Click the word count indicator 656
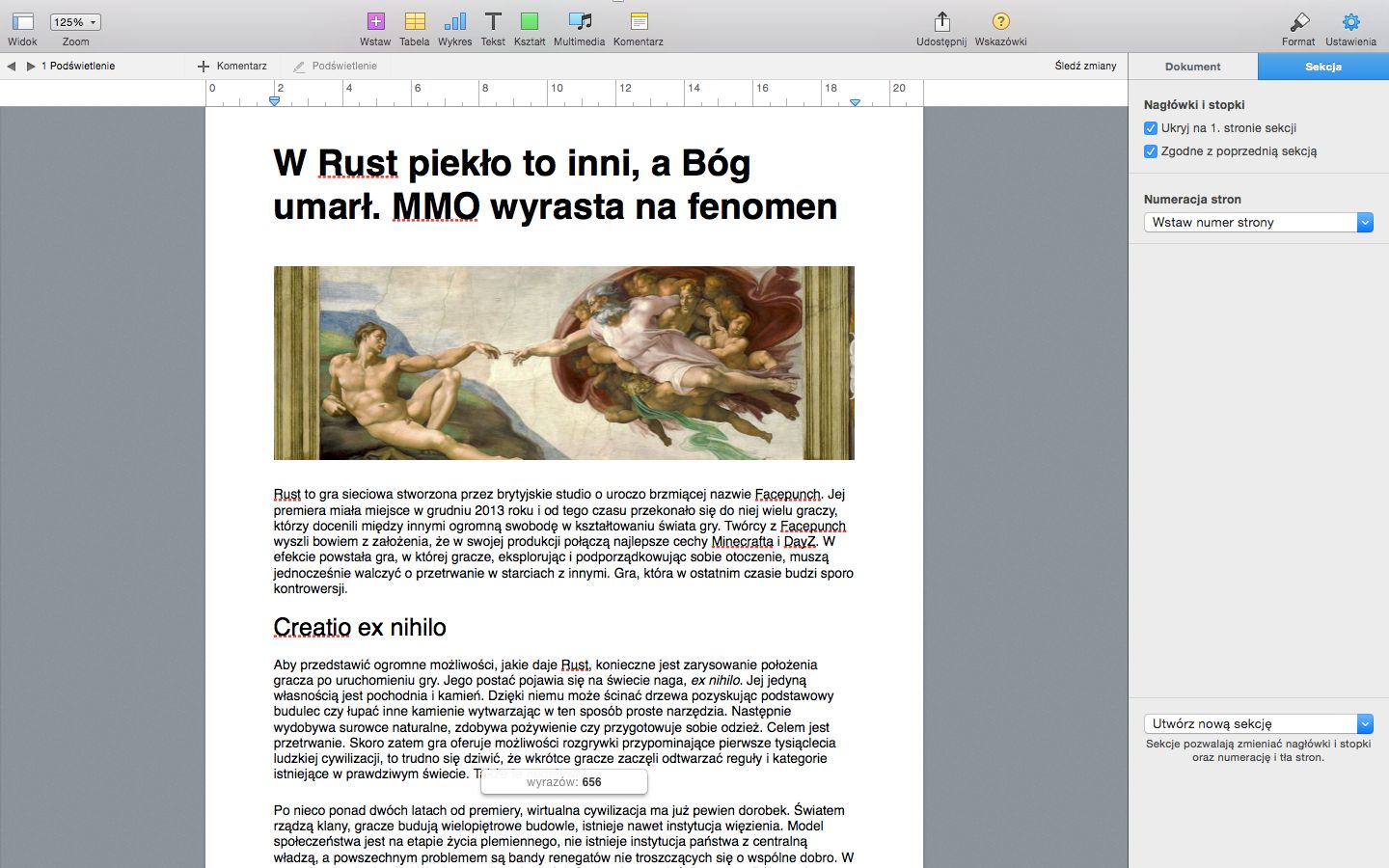1389x868 pixels. (564, 782)
